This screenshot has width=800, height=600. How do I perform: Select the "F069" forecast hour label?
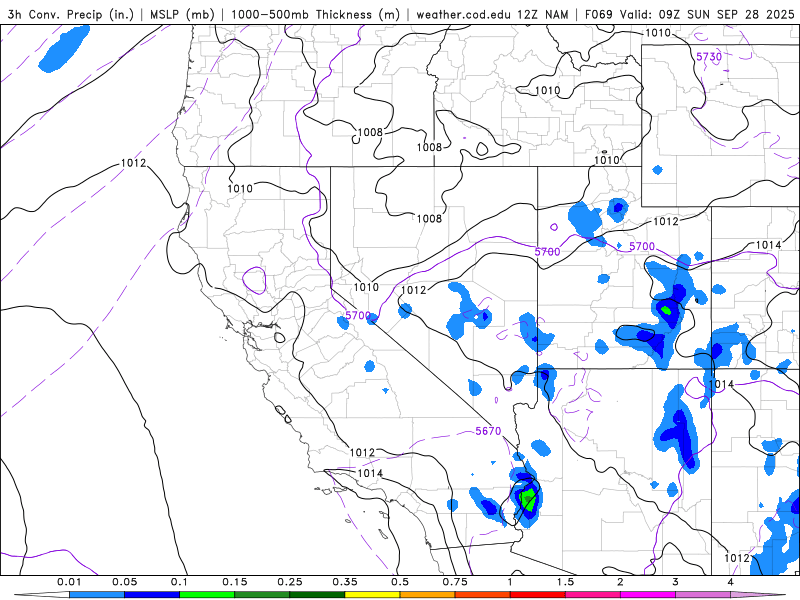click(x=598, y=14)
